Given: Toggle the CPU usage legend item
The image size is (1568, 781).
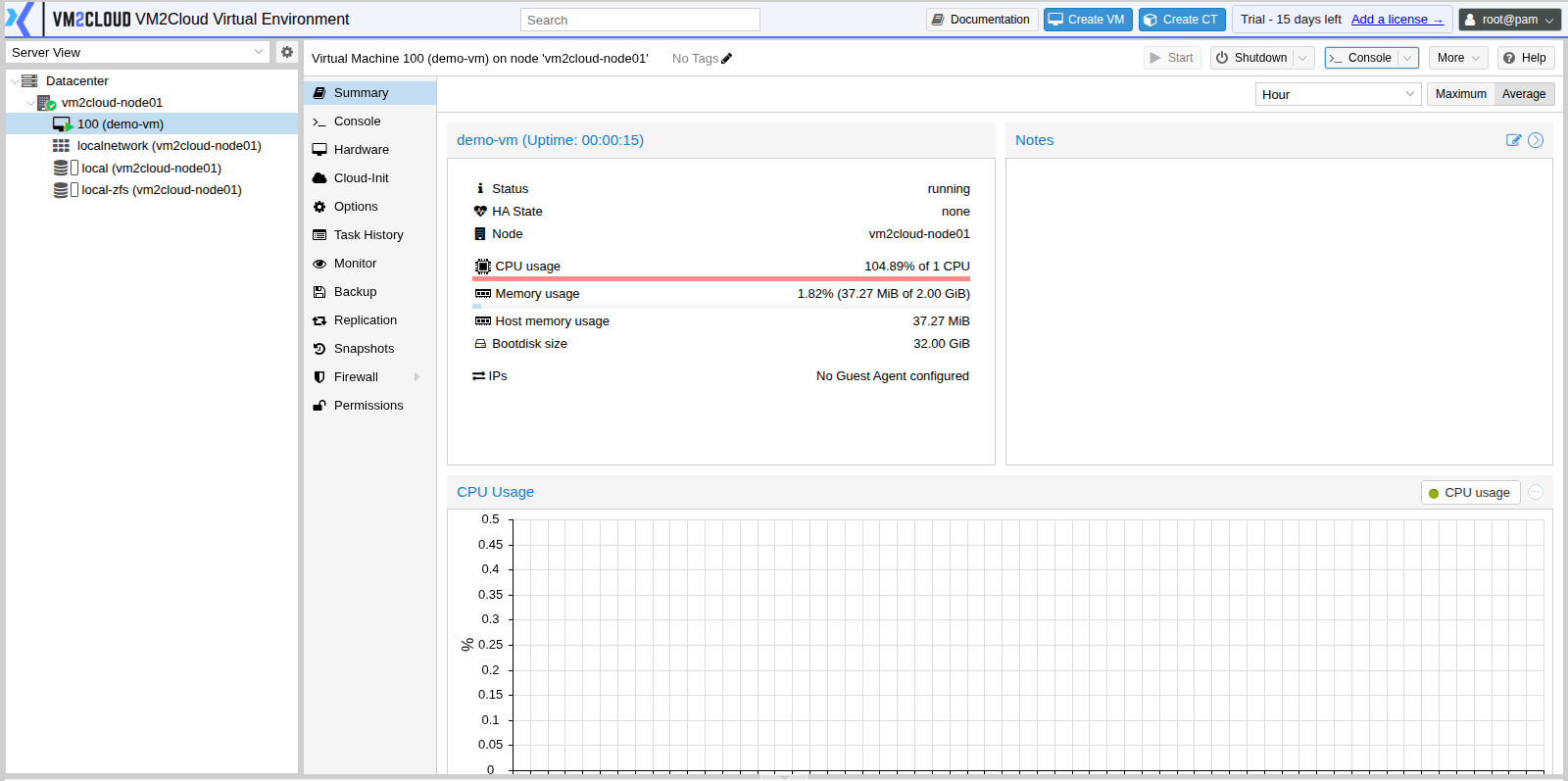Looking at the screenshot, I should [1470, 493].
